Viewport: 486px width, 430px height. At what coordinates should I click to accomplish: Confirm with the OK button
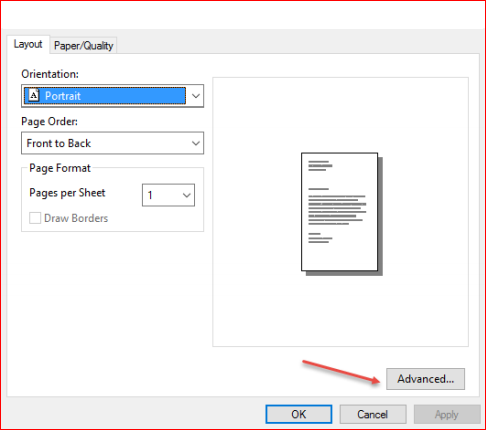pos(299,414)
